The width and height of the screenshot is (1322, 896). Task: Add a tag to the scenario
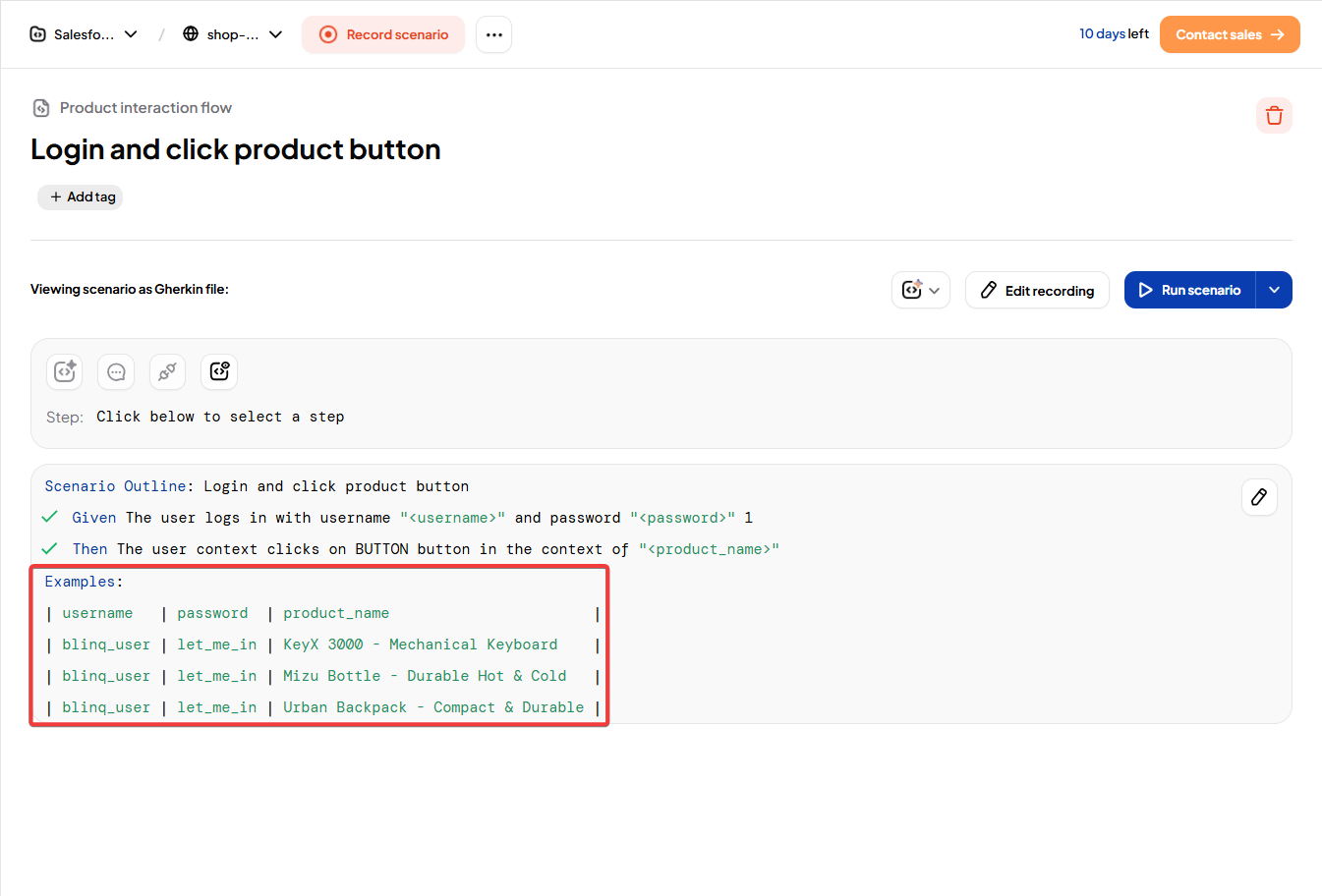pos(80,196)
